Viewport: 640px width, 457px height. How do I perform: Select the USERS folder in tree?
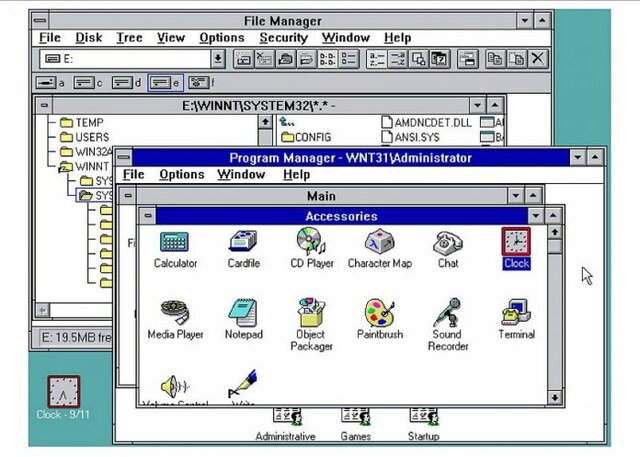point(84,137)
